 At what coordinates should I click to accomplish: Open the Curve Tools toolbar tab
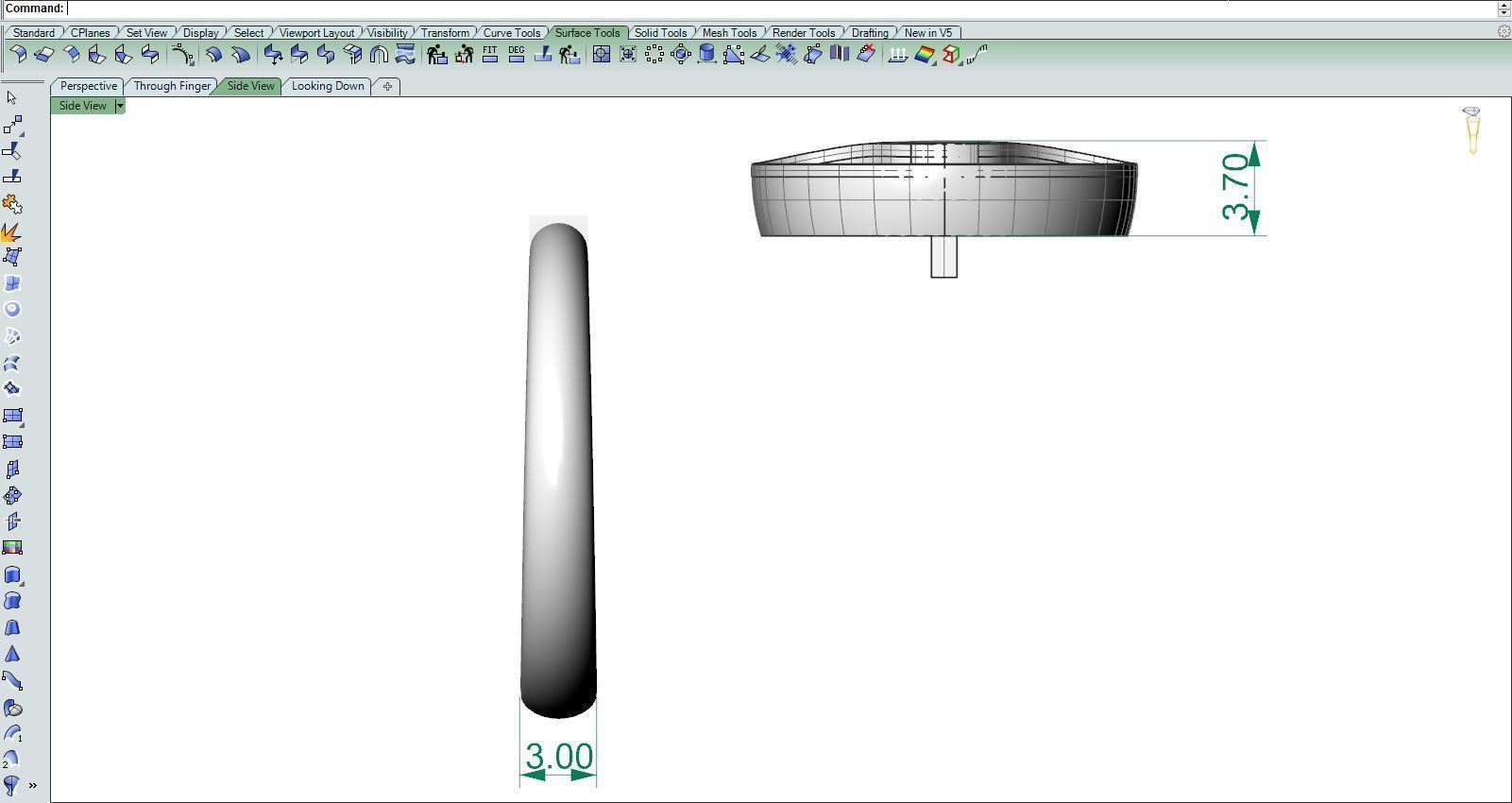click(x=512, y=32)
